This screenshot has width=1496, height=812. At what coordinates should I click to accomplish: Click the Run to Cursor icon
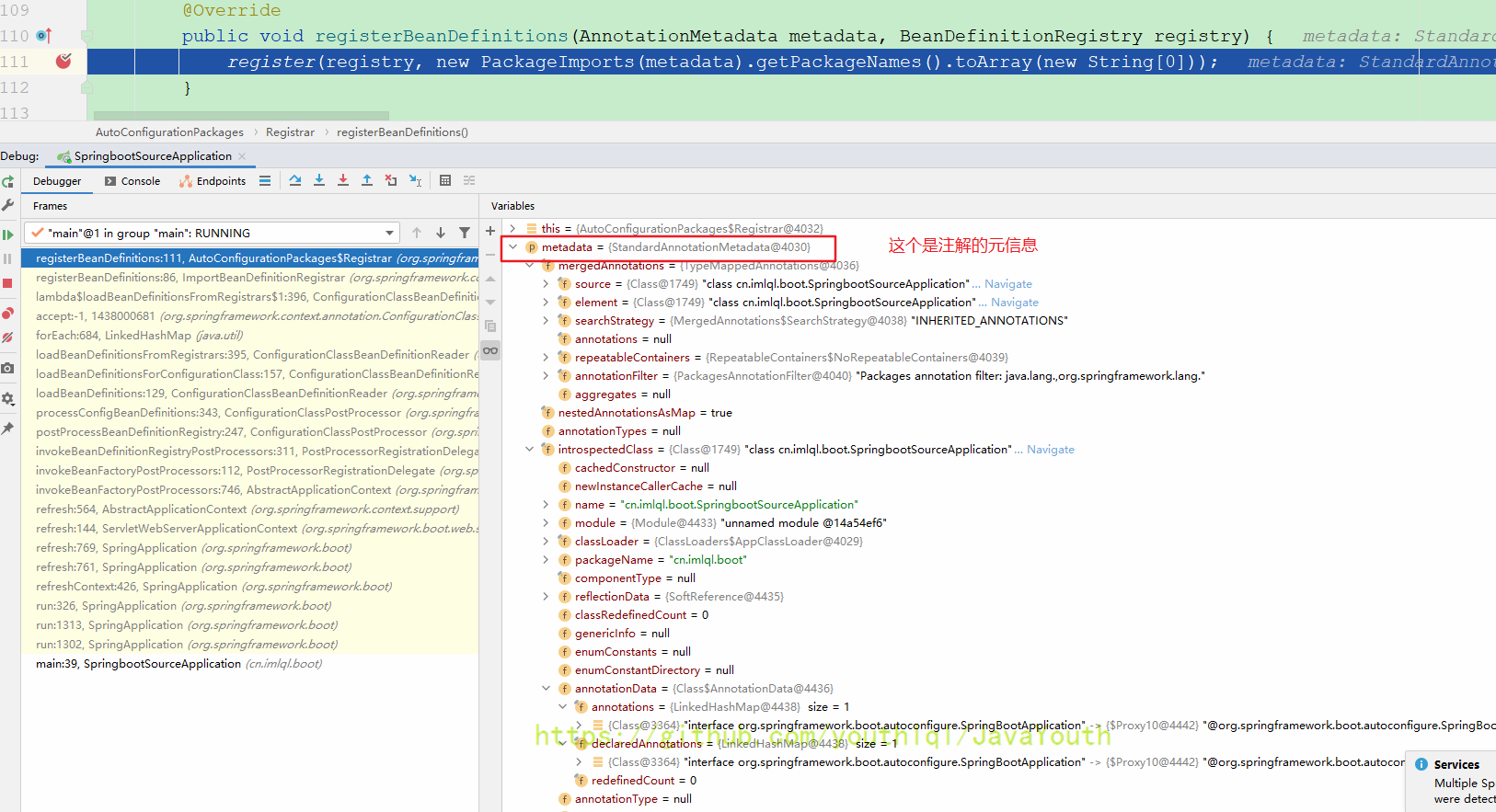415,180
